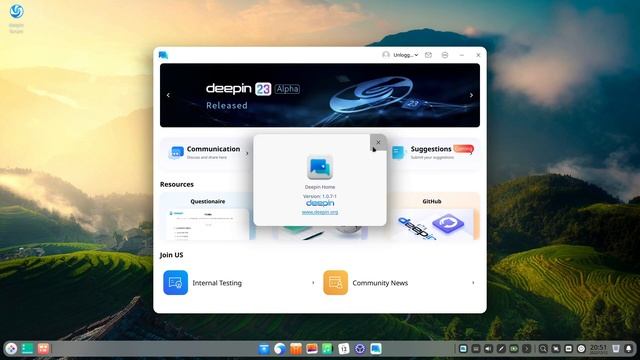Show the previous banner slide
640x360 pixels.
pos(168,95)
